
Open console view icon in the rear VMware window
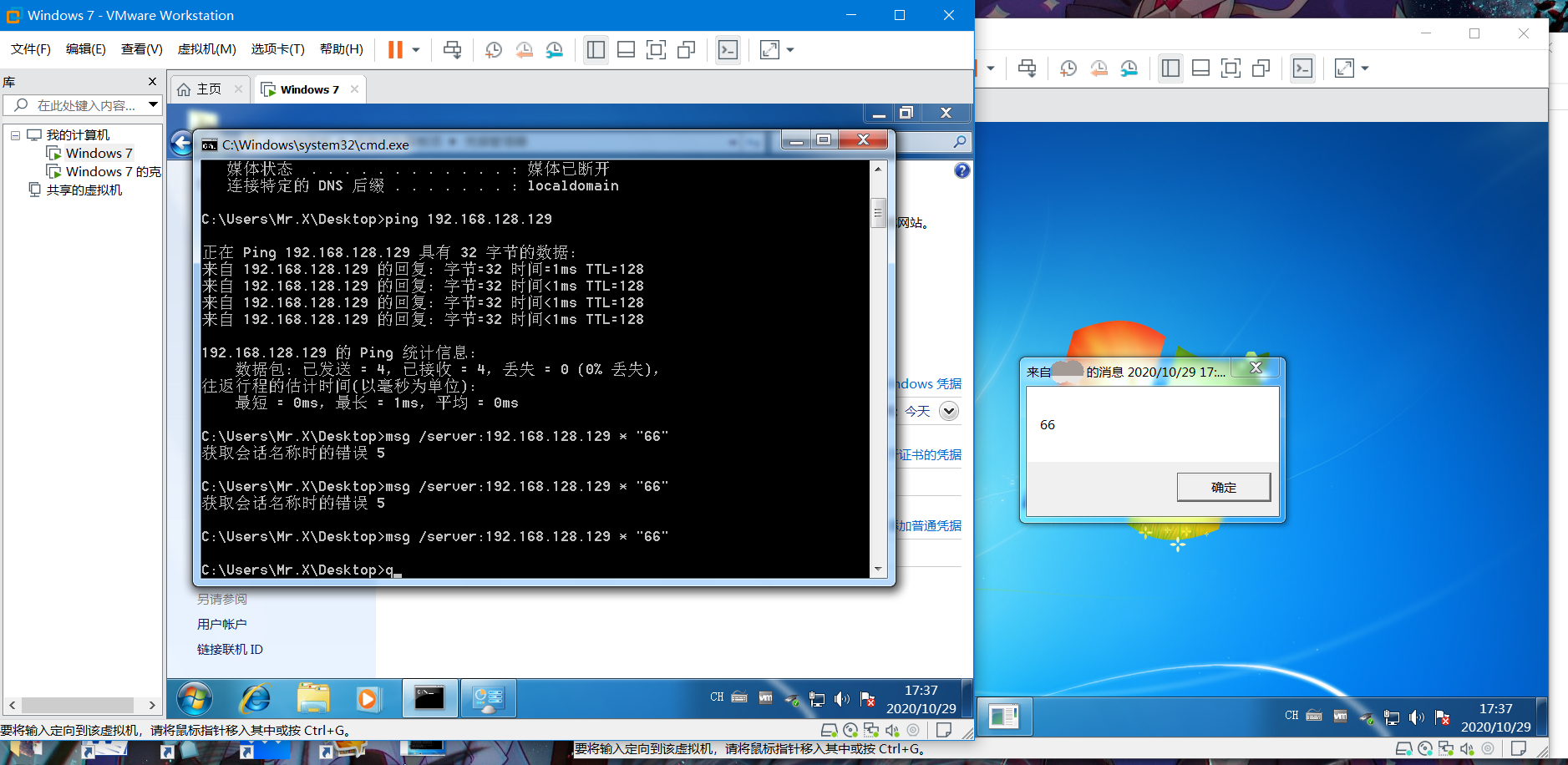1302,68
